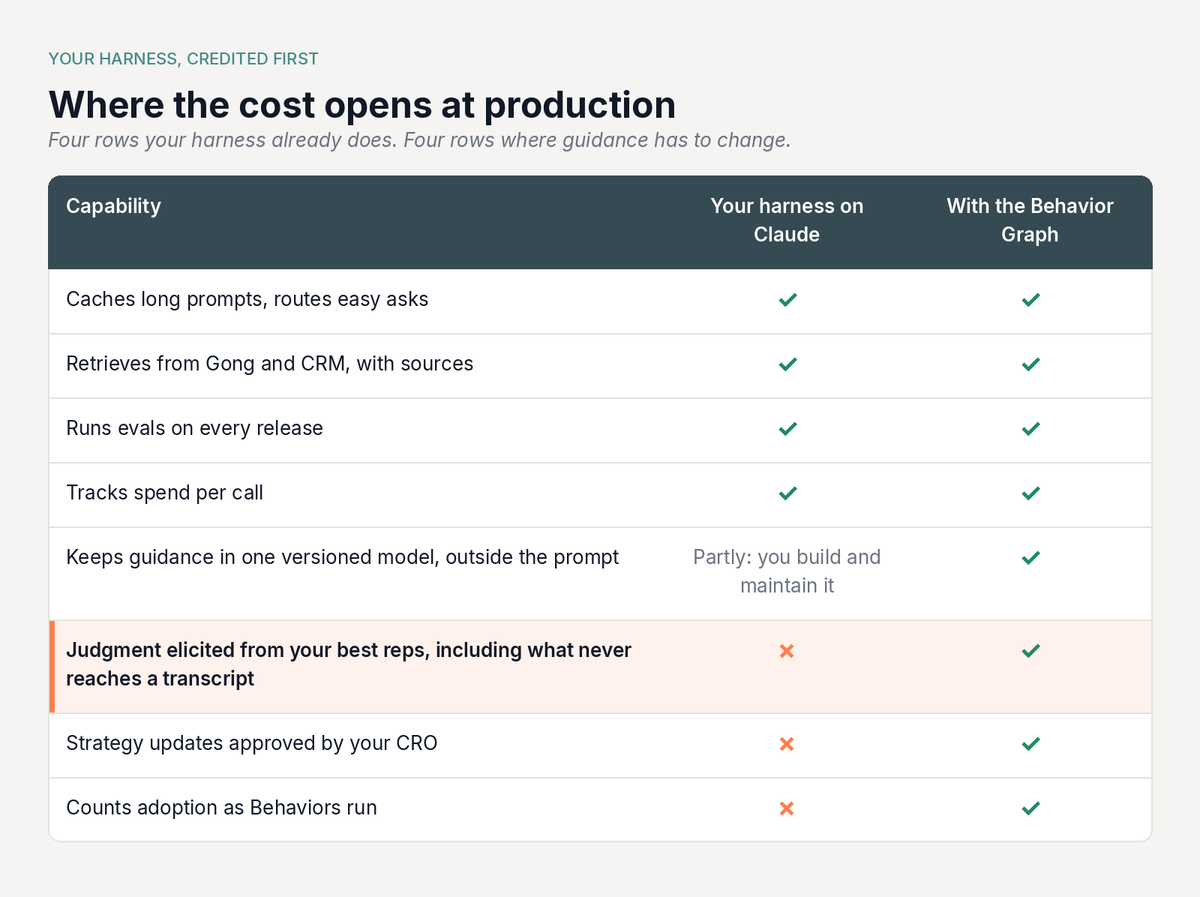The height and width of the screenshot is (897, 1200).
Task: Select the "YOUR HARNESS, CREDITED FIRST" eyebrow text
Action: click(183, 59)
